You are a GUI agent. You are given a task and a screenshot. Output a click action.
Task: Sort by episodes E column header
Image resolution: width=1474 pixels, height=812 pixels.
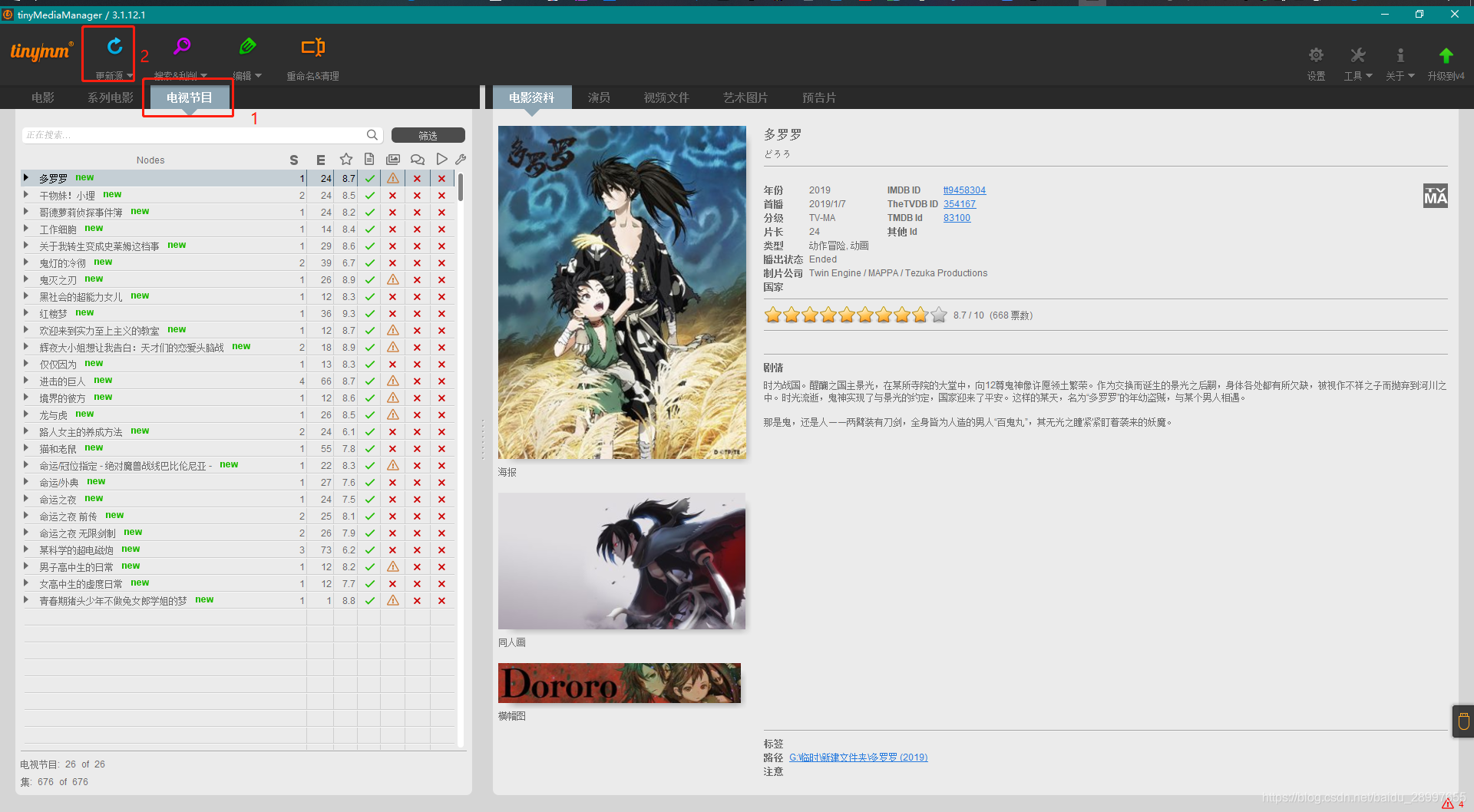[x=321, y=160]
